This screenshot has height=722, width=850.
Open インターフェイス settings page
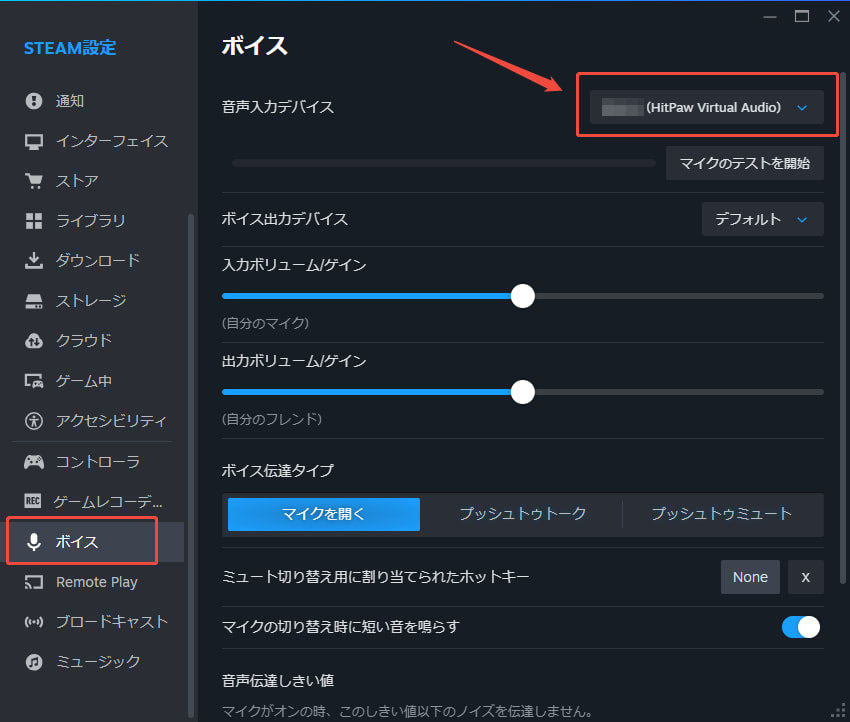(x=112, y=141)
